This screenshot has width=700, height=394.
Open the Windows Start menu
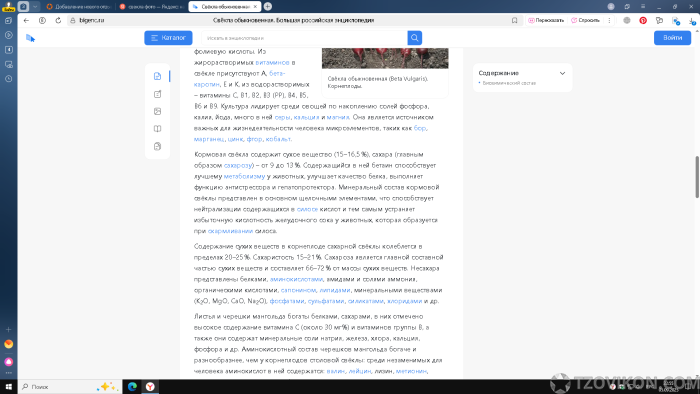[8, 387]
